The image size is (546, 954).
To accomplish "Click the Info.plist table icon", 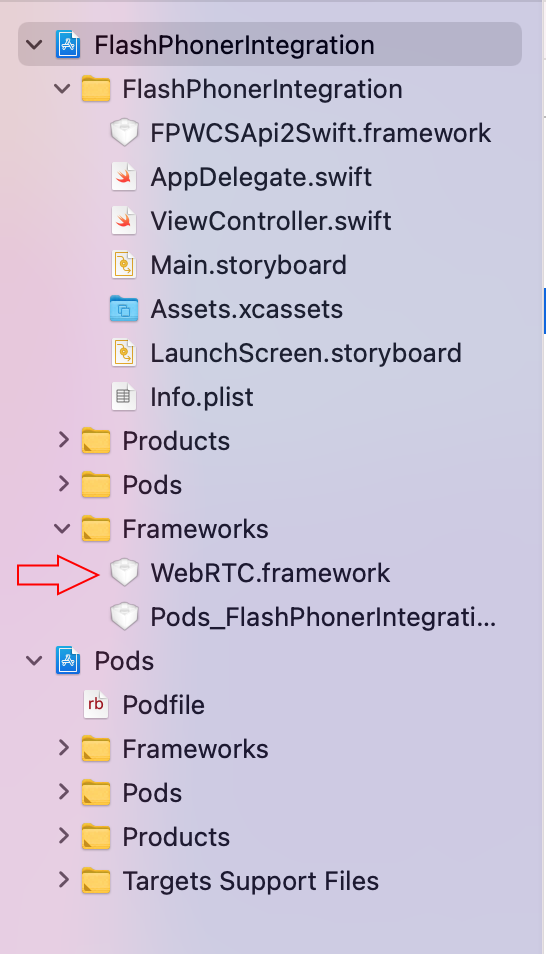I will [x=124, y=397].
